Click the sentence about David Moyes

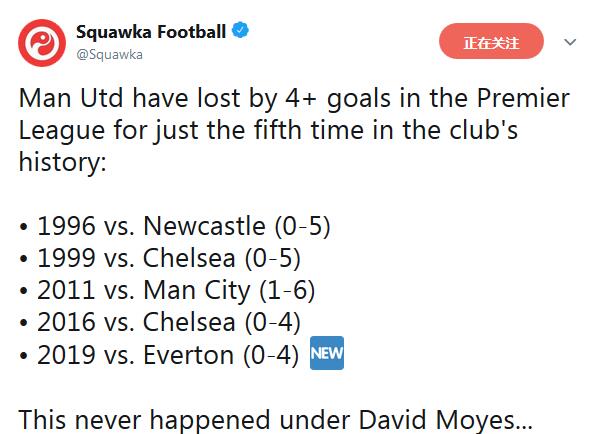coord(276,419)
